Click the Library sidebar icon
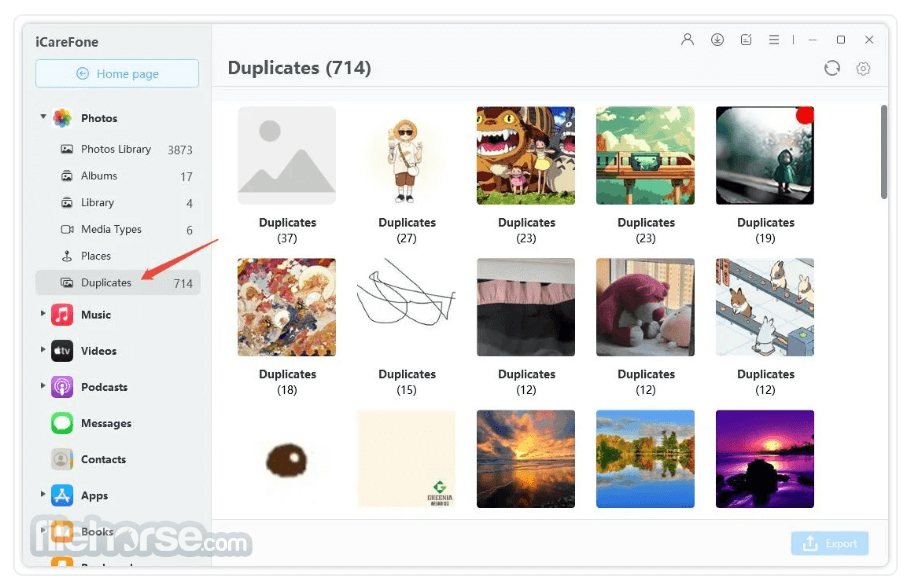Image resolution: width=908 pixels, height=587 pixels. coord(67,203)
